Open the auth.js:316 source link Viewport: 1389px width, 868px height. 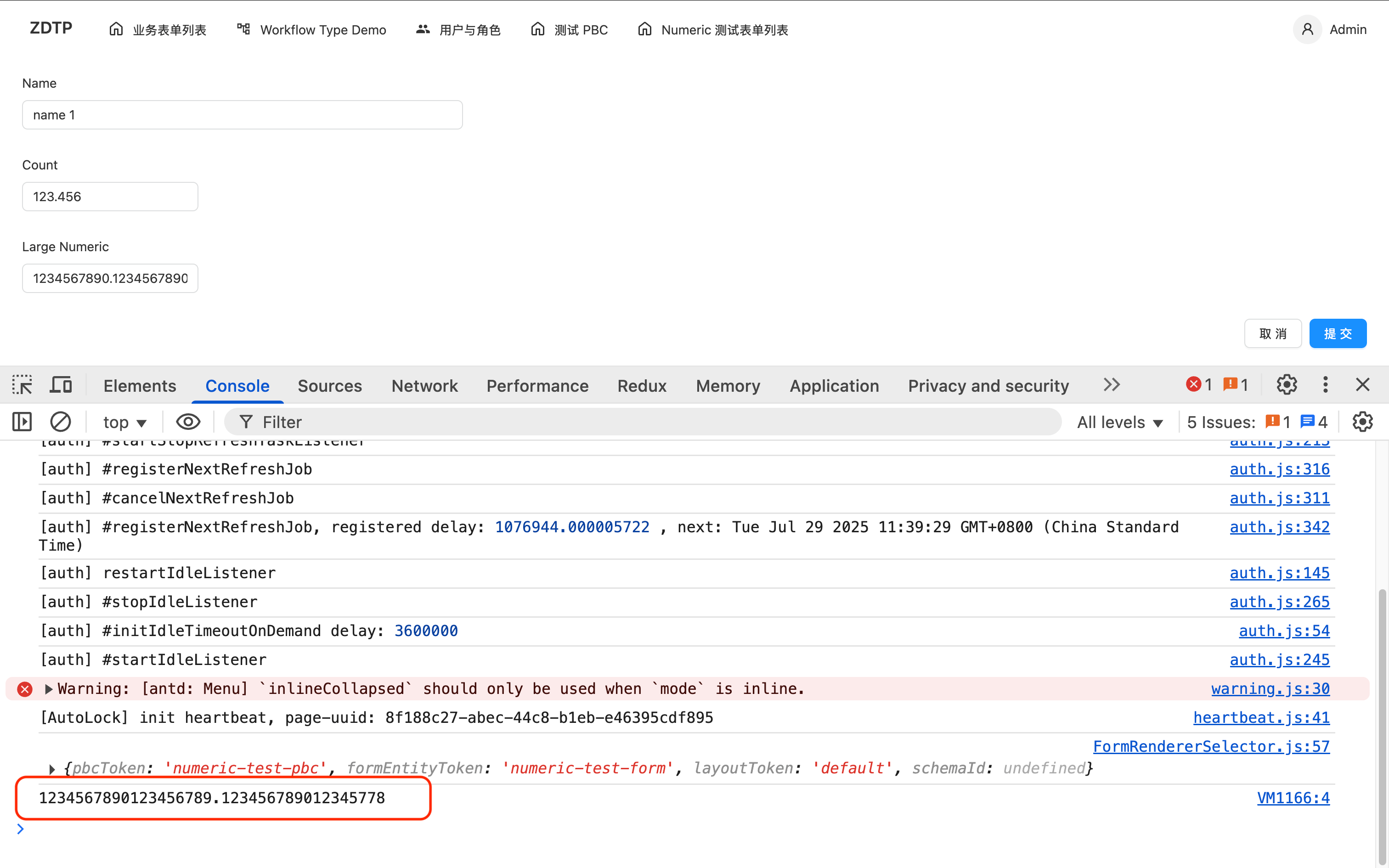(1279, 469)
